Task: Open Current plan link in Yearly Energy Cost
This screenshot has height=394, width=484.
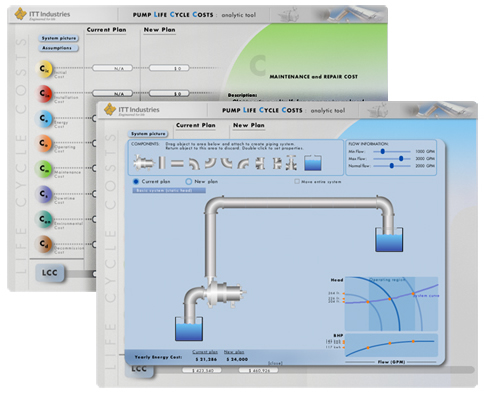Action: click(205, 352)
